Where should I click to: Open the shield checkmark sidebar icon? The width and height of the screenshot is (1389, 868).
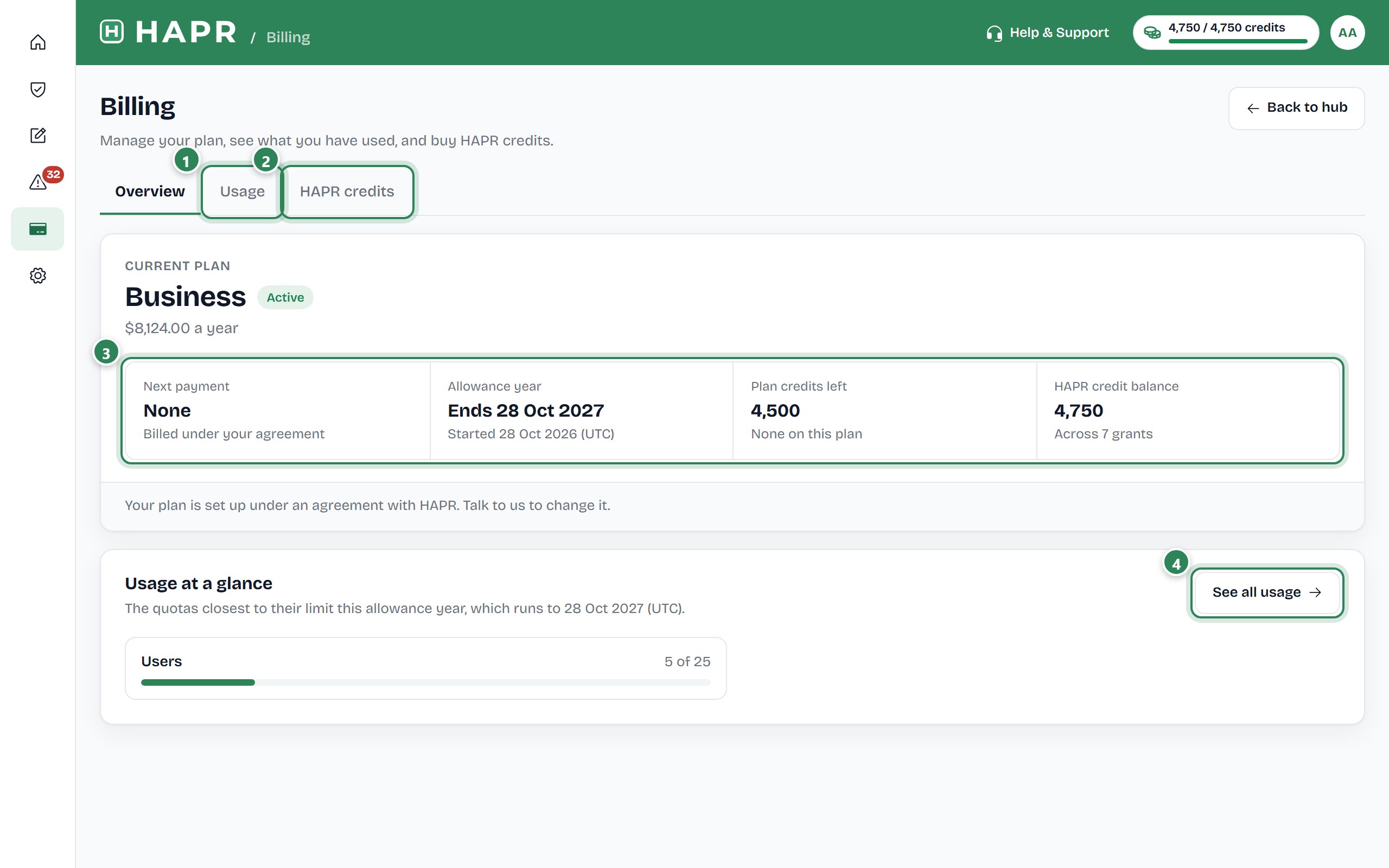click(38, 89)
